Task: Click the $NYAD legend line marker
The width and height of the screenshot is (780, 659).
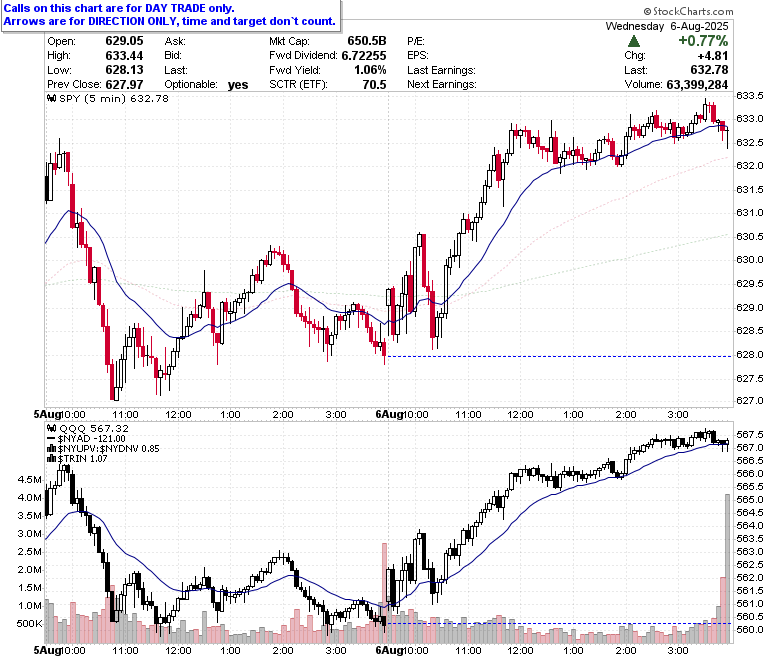Action: point(51,439)
